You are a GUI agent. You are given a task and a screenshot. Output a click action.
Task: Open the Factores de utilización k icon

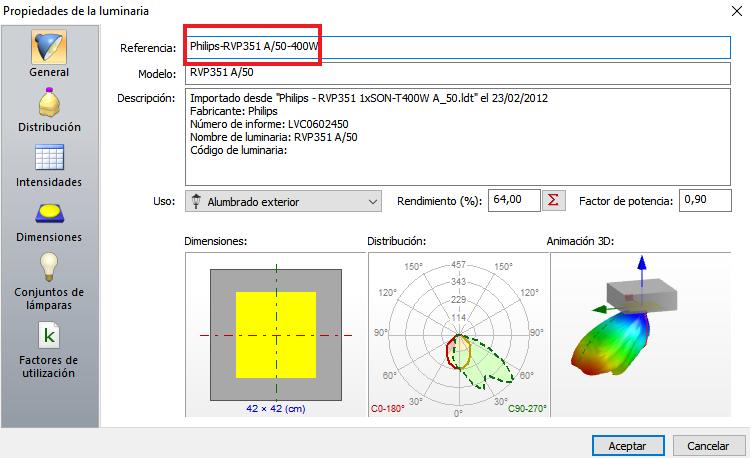pos(49,335)
